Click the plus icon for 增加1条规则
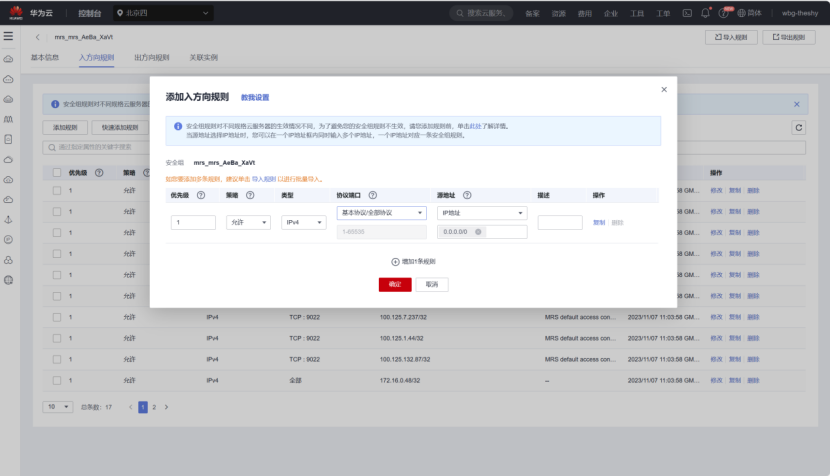The width and height of the screenshot is (831, 476). pyautogui.click(x=395, y=262)
